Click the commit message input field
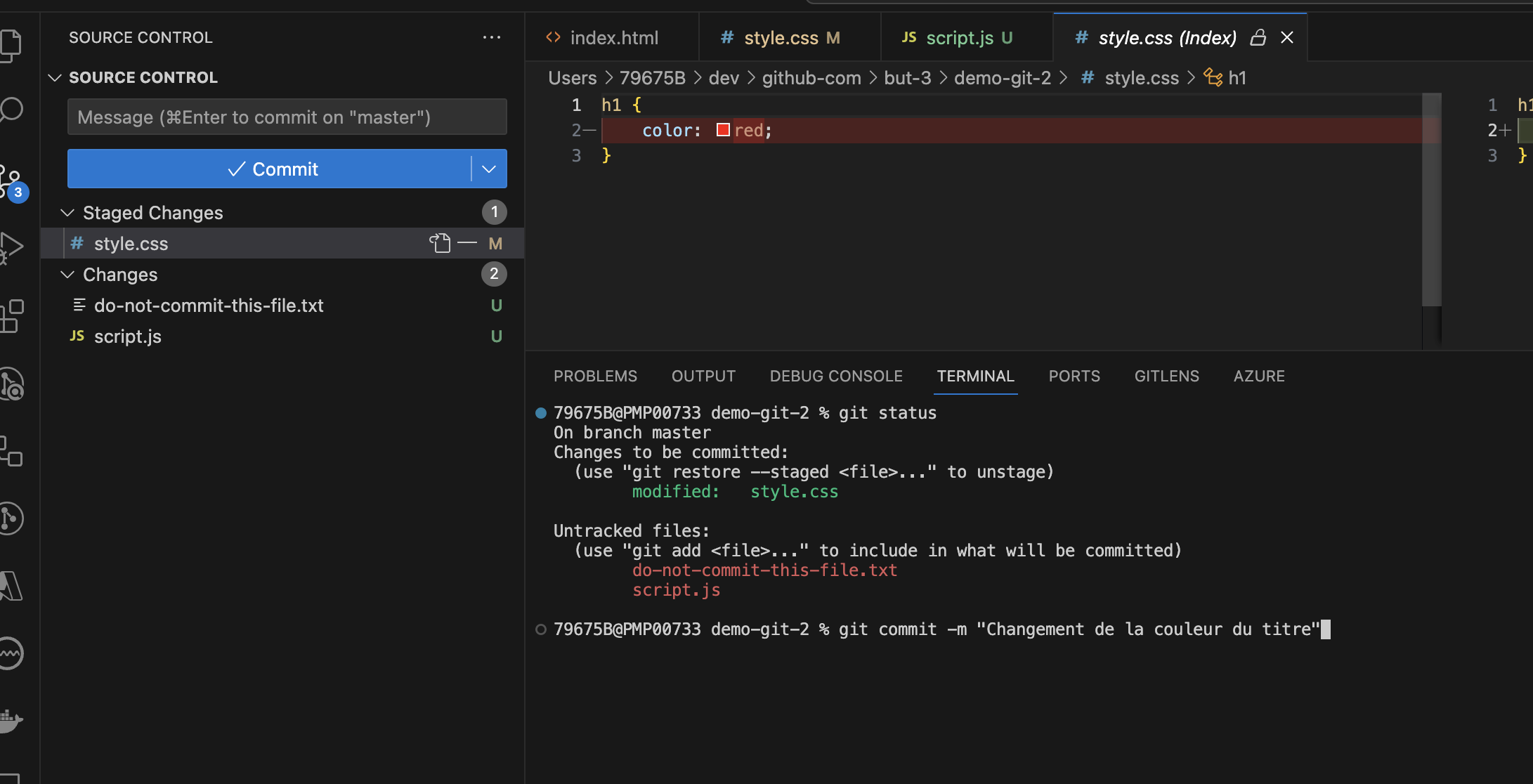This screenshot has width=1533, height=784. pos(287,117)
